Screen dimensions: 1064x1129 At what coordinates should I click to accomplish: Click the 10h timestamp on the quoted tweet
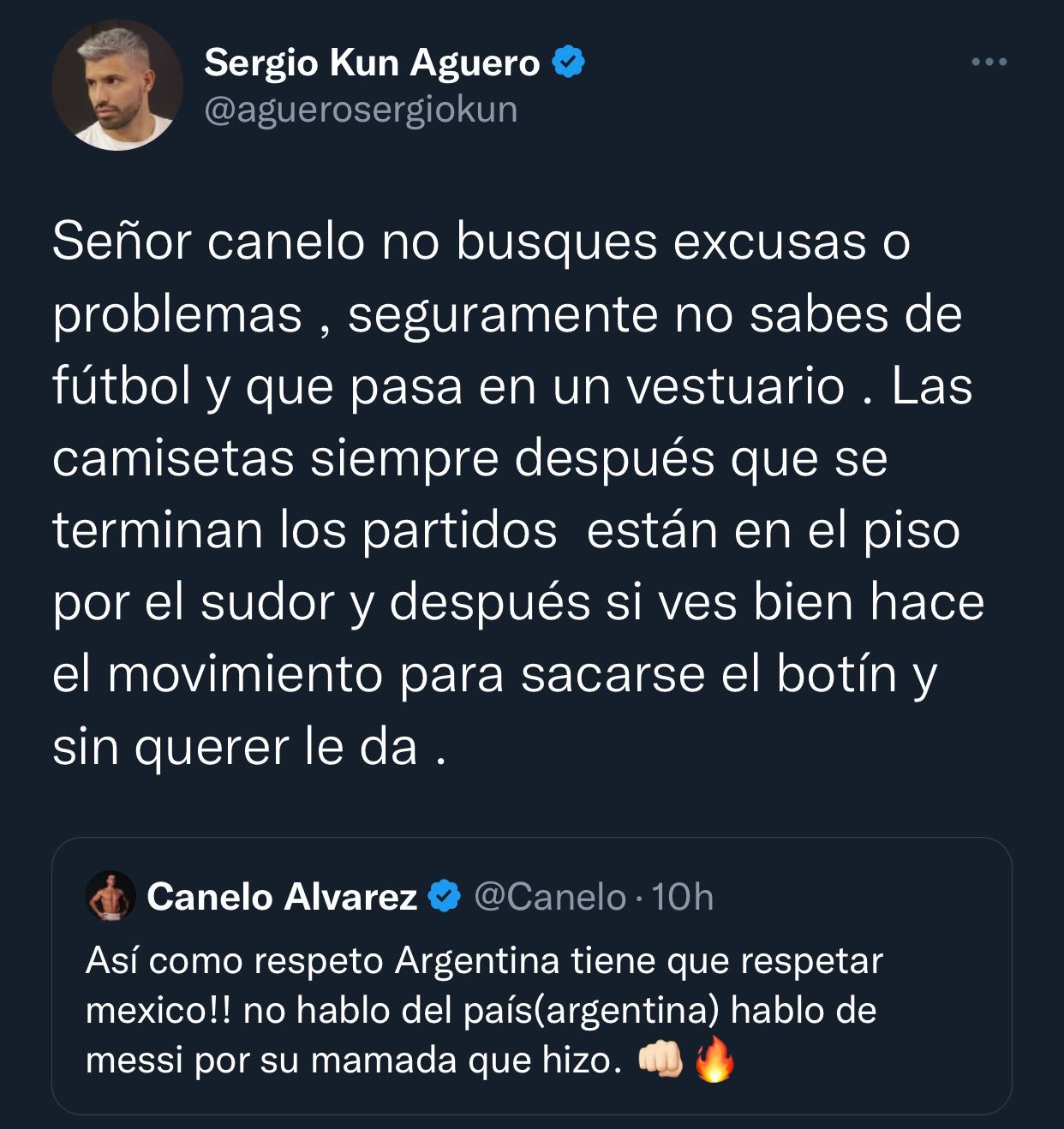682,897
